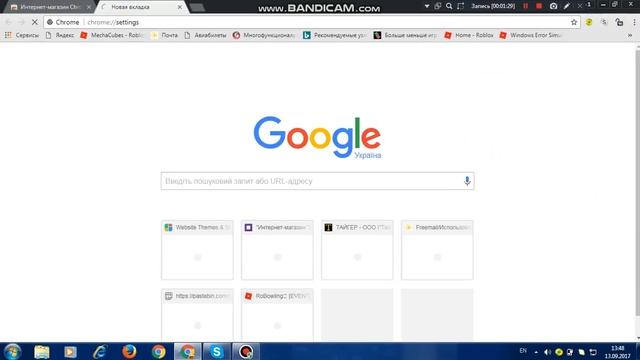Pause the Bandicam recording
The image size is (640, 360).
[x=526, y=6]
